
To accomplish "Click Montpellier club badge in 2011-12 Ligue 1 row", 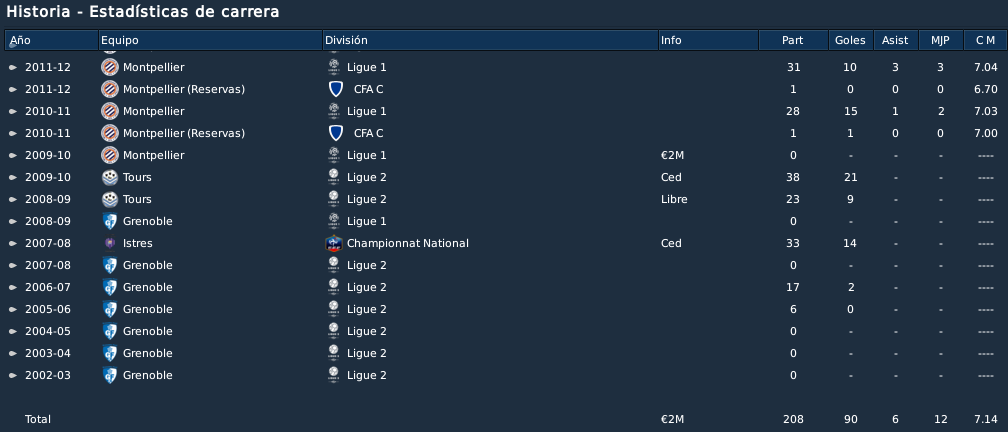I will [x=110, y=67].
